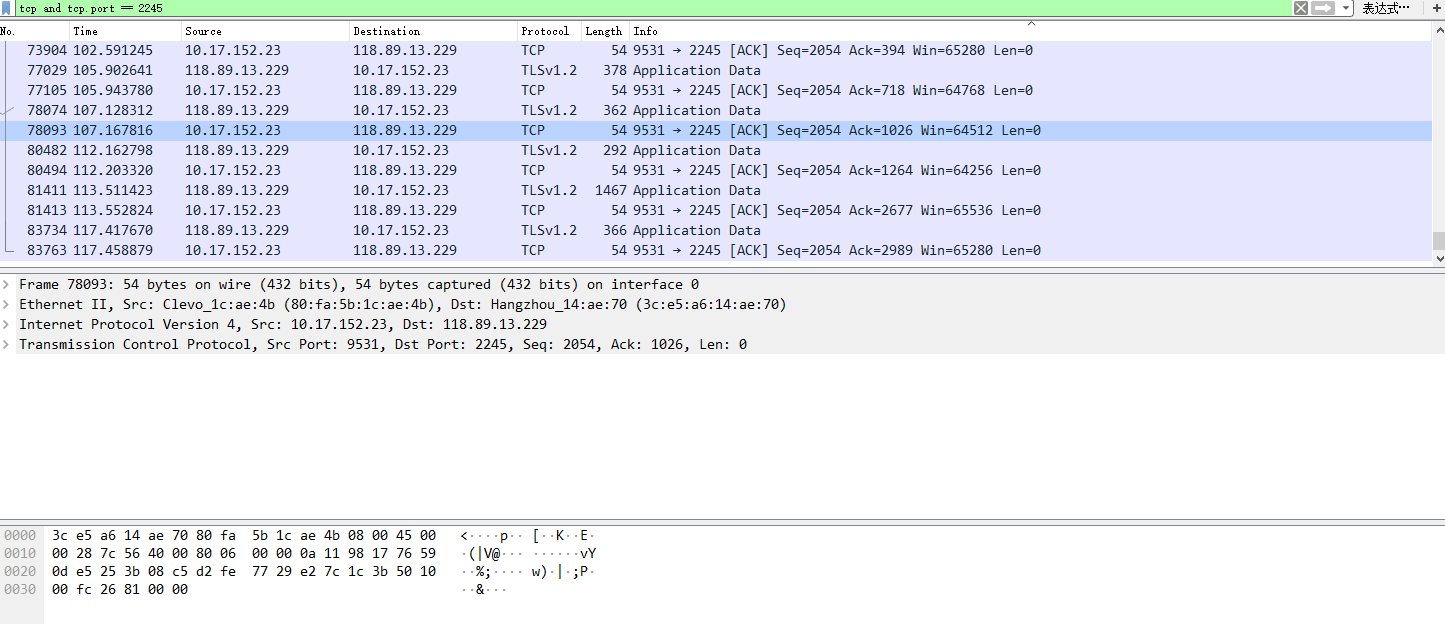Click the 表达式 expression button
The height and width of the screenshot is (624, 1445).
pos(1386,8)
